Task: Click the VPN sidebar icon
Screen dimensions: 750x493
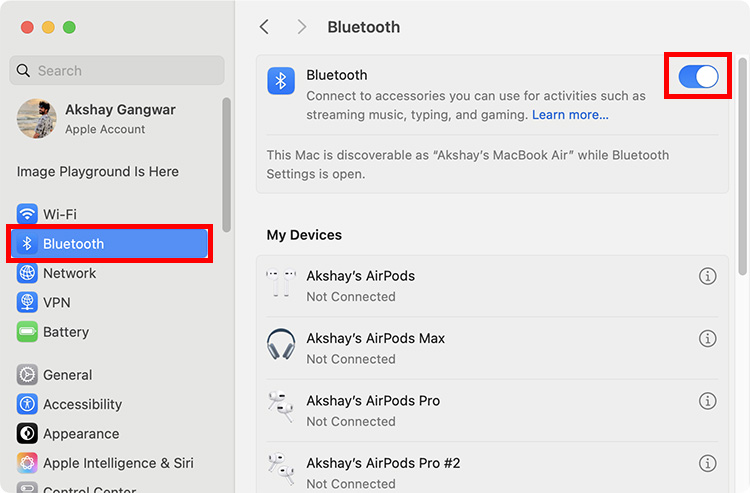Action: (x=27, y=303)
